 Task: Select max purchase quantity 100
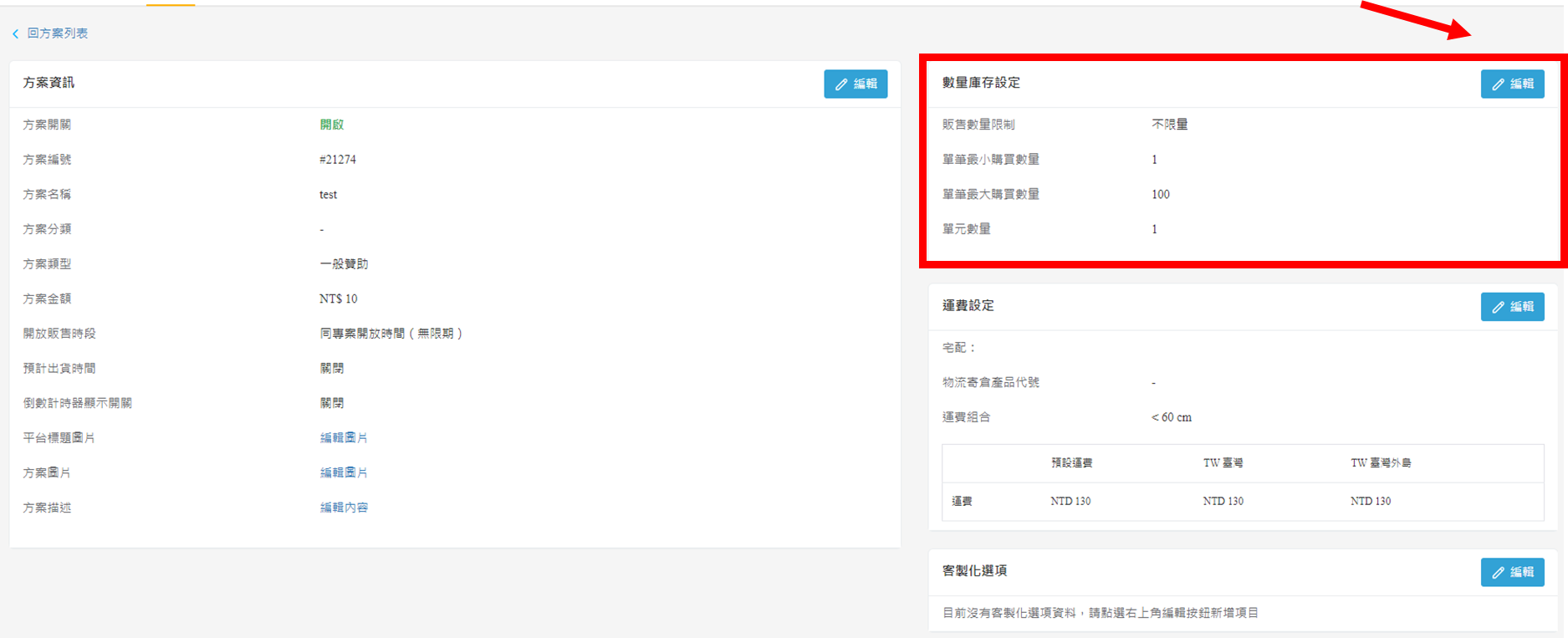pyautogui.click(x=1161, y=195)
